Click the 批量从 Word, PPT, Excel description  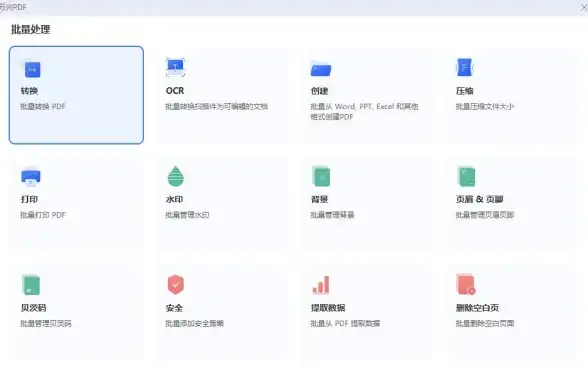click(x=364, y=112)
